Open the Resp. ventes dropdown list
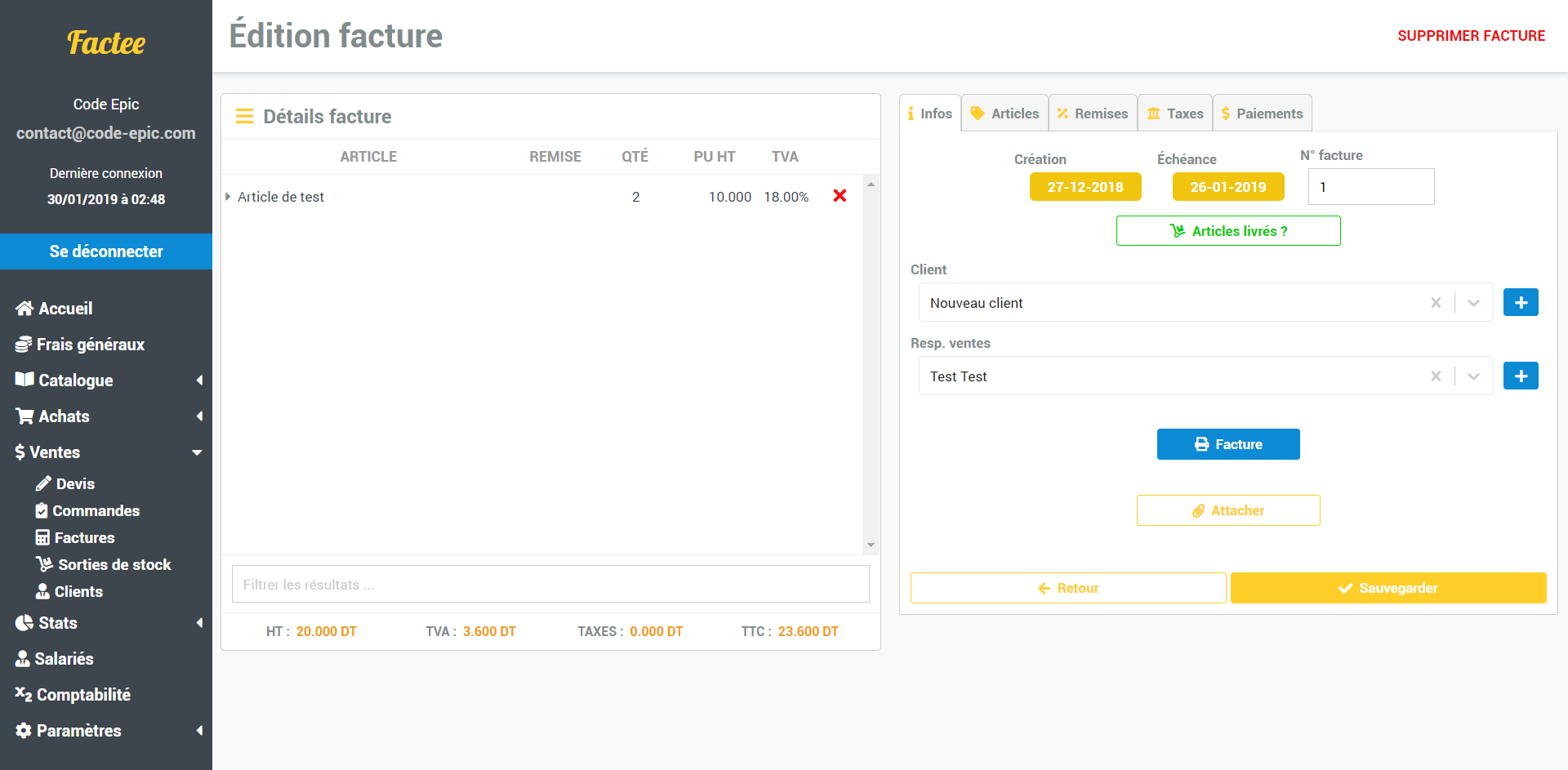Image resolution: width=1568 pixels, height=770 pixels. [1473, 376]
